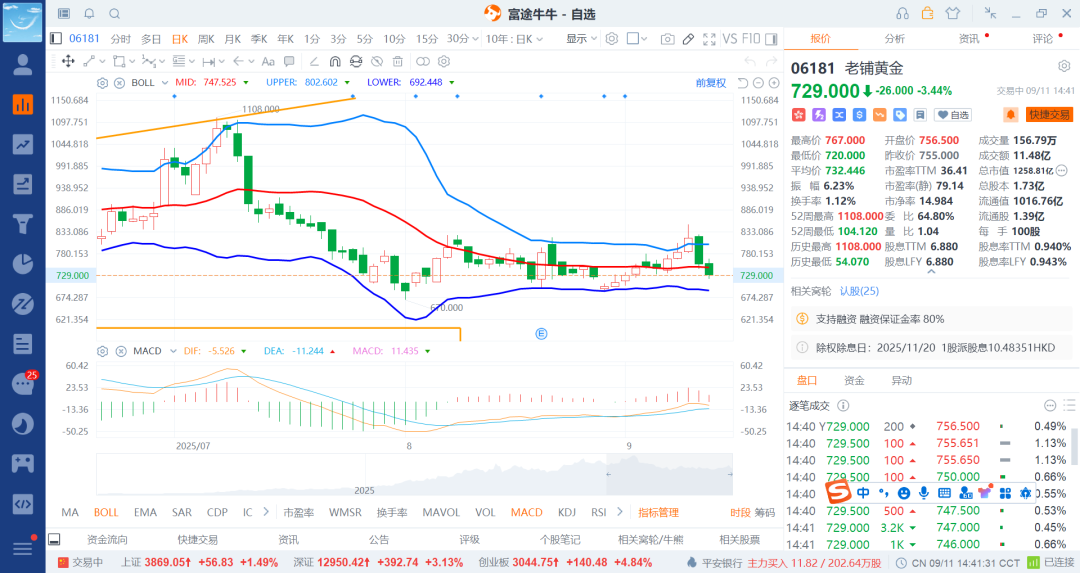
Task: Expand the chart to fullscreen
Action: click(709, 39)
